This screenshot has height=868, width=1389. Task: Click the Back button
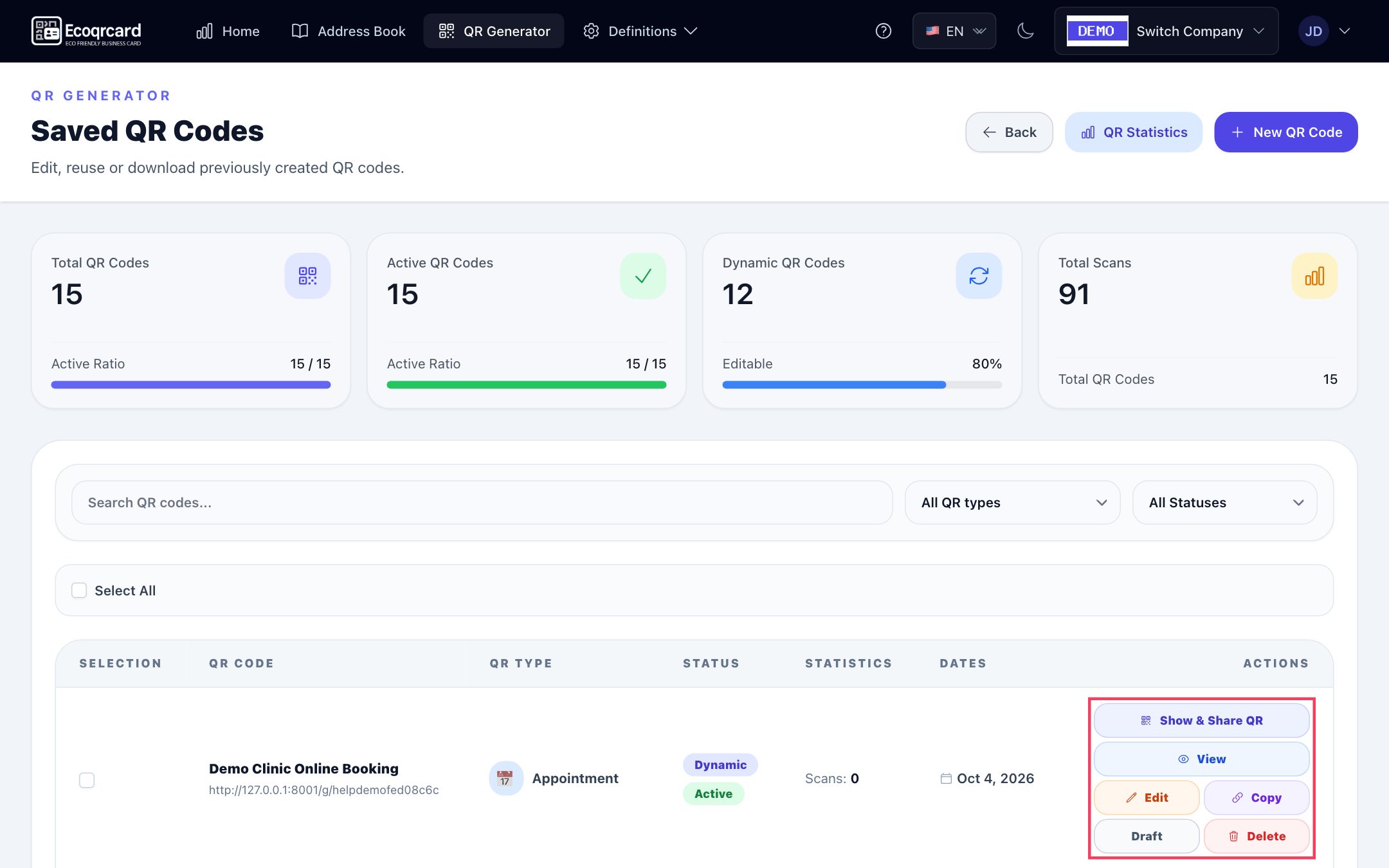1009,132
